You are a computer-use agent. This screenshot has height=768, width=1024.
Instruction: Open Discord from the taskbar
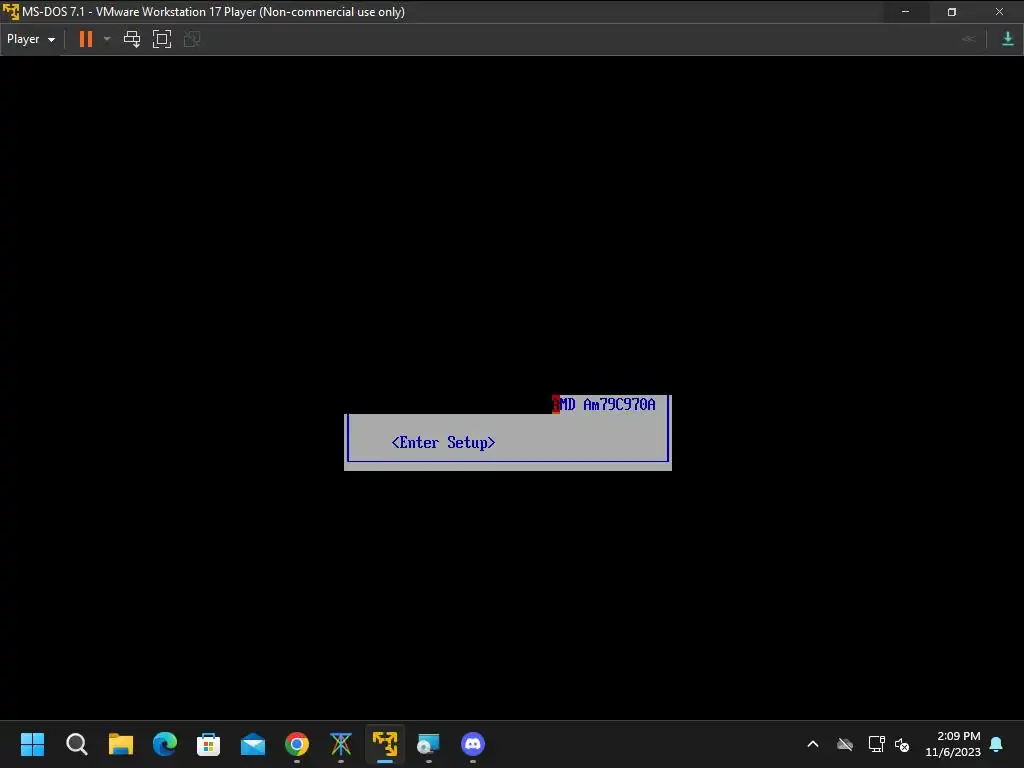click(473, 744)
